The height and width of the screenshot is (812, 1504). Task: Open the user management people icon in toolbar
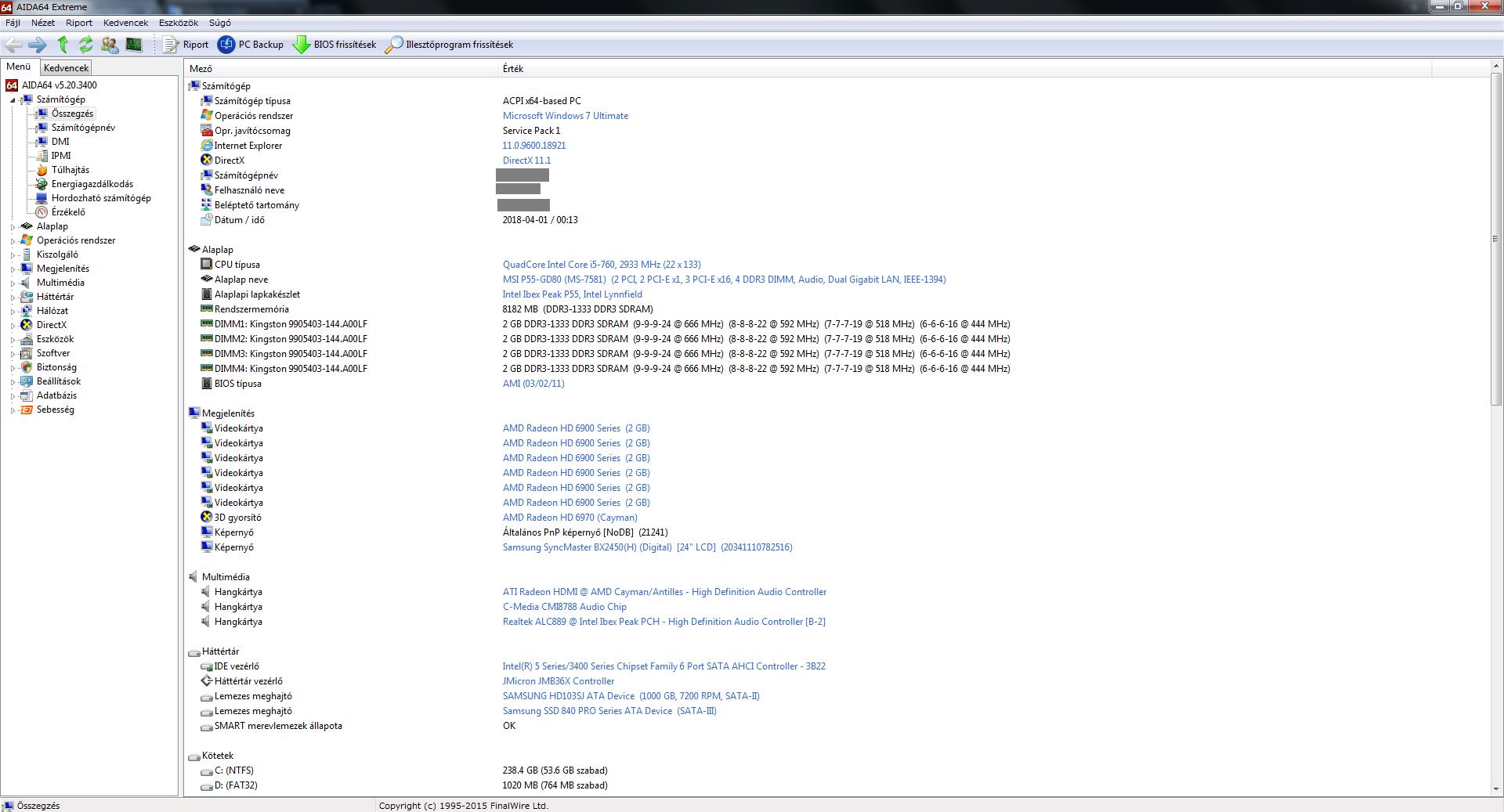pos(110,45)
